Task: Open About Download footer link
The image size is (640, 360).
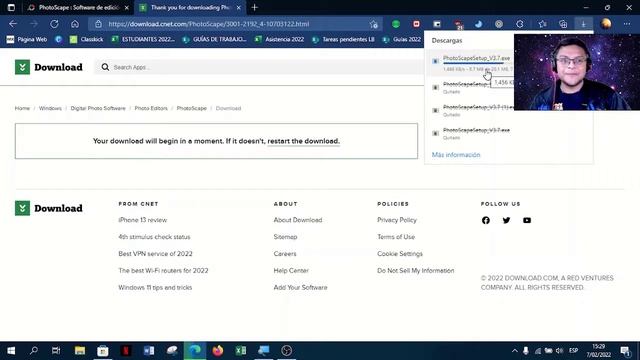Action: tap(298, 220)
